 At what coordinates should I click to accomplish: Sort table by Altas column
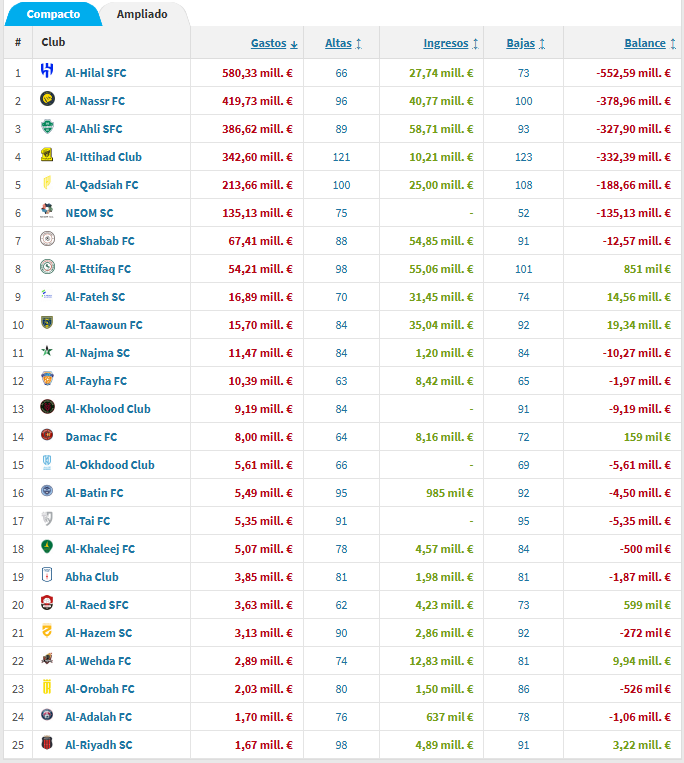[x=343, y=43]
